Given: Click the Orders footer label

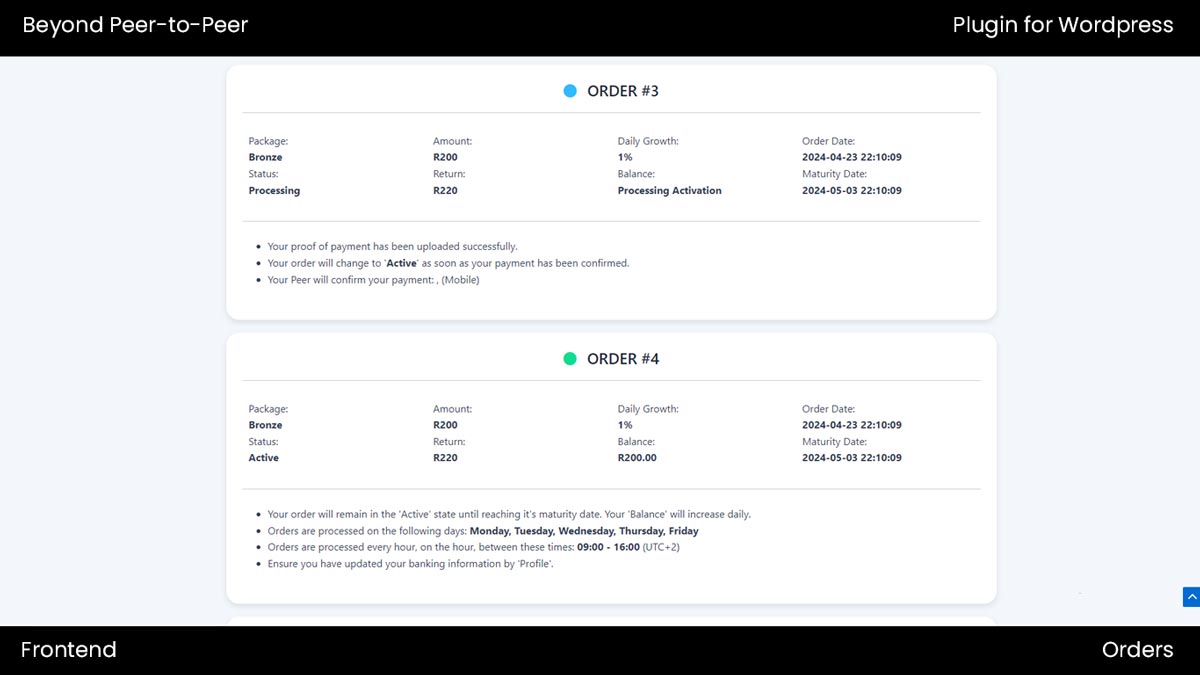Looking at the screenshot, I should pyautogui.click(x=1137, y=649).
